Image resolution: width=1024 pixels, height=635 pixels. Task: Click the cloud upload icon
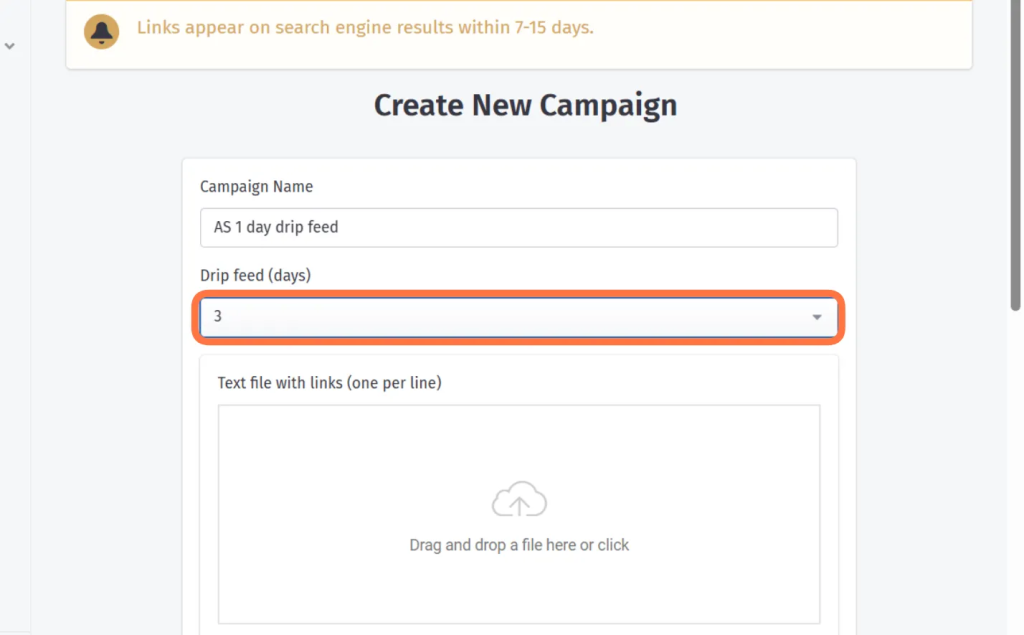coord(519,500)
